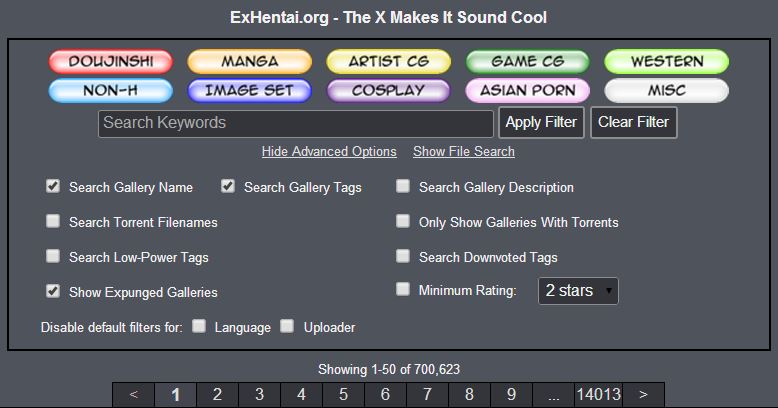Go to page 5
Image resolution: width=778 pixels, height=408 pixels.
pos(343,395)
